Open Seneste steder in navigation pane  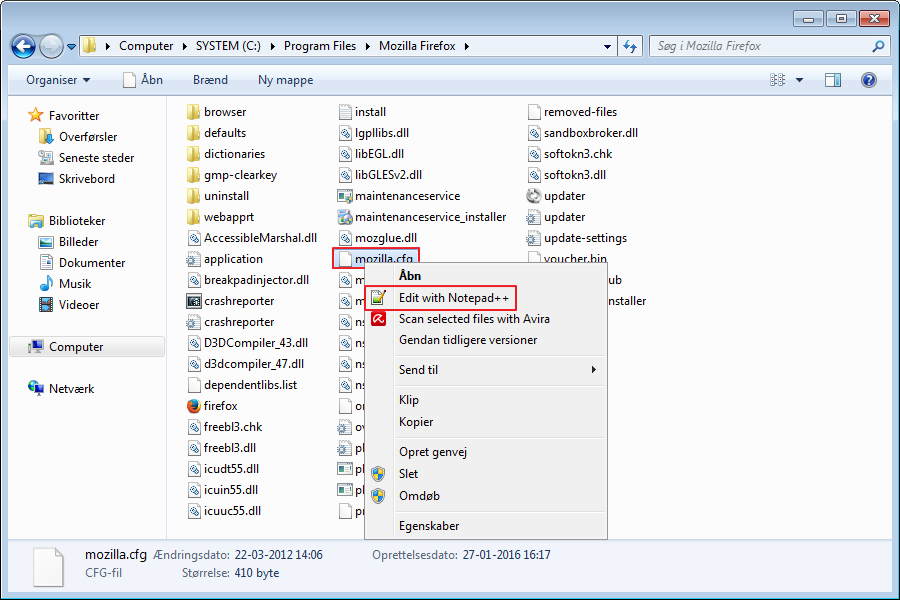(86, 158)
